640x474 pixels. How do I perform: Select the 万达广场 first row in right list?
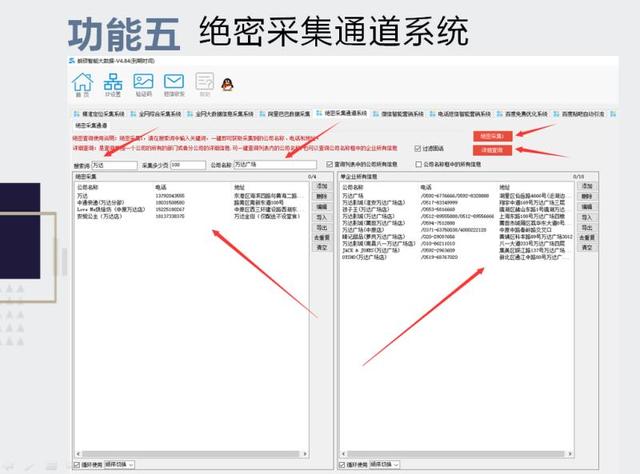click(x=456, y=196)
